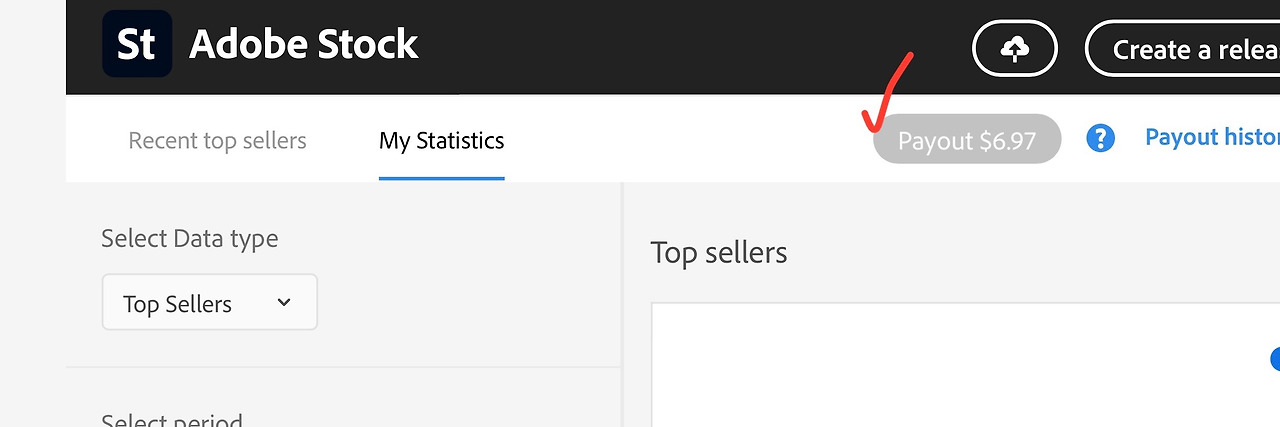Click the Top sellers panel heading
The image size is (1280, 427).
pyautogui.click(x=719, y=253)
